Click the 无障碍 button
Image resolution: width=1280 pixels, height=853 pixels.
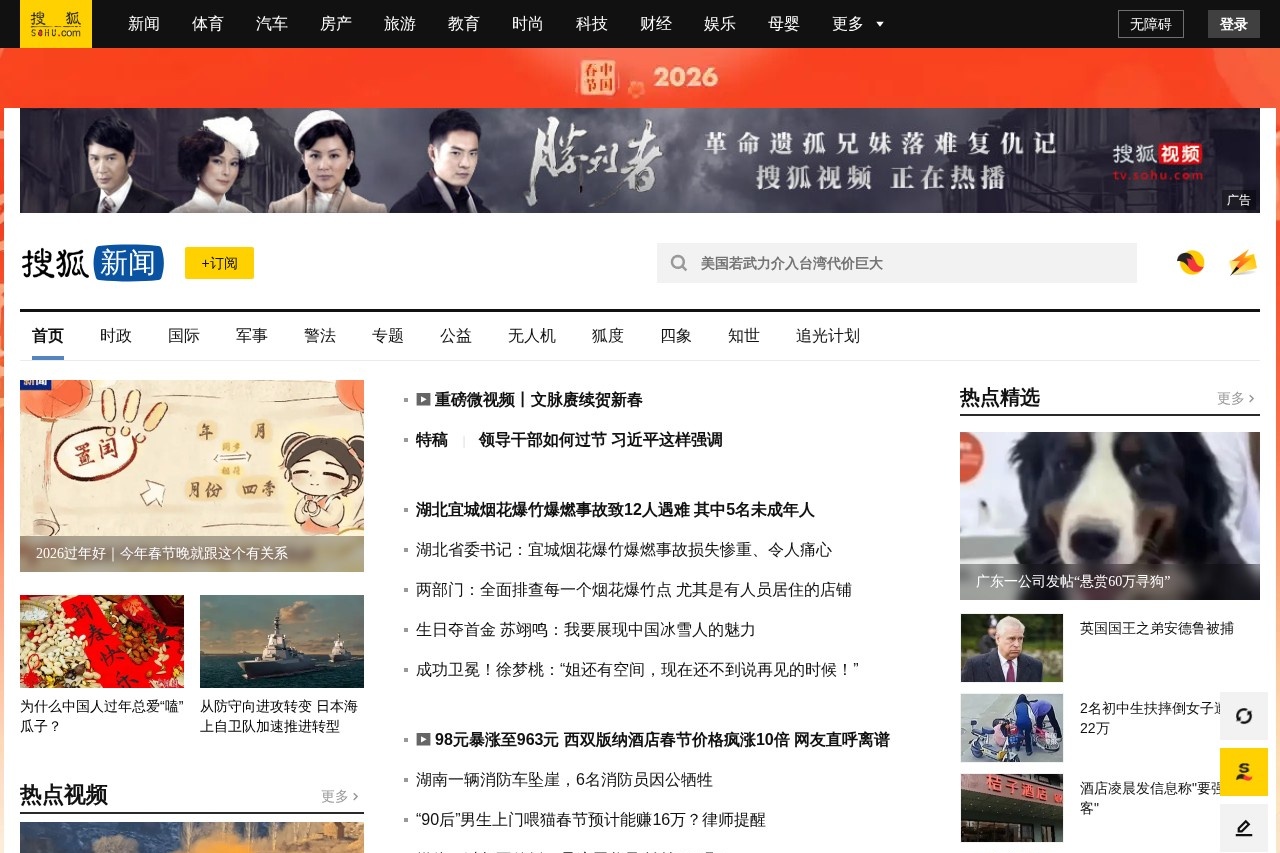tap(1151, 24)
